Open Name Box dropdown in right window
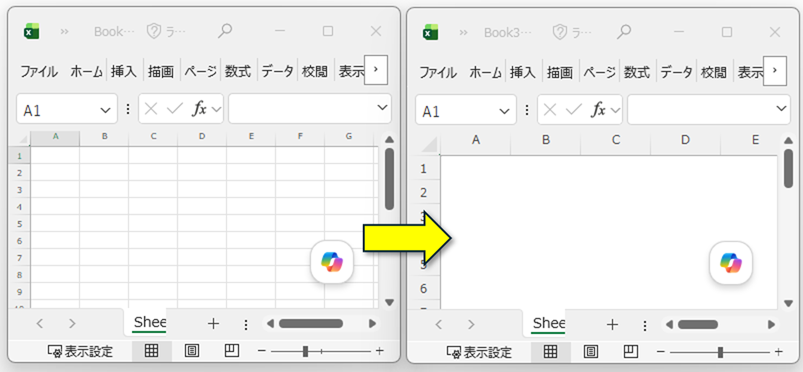Image resolution: width=803 pixels, height=372 pixels. click(504, 110)
